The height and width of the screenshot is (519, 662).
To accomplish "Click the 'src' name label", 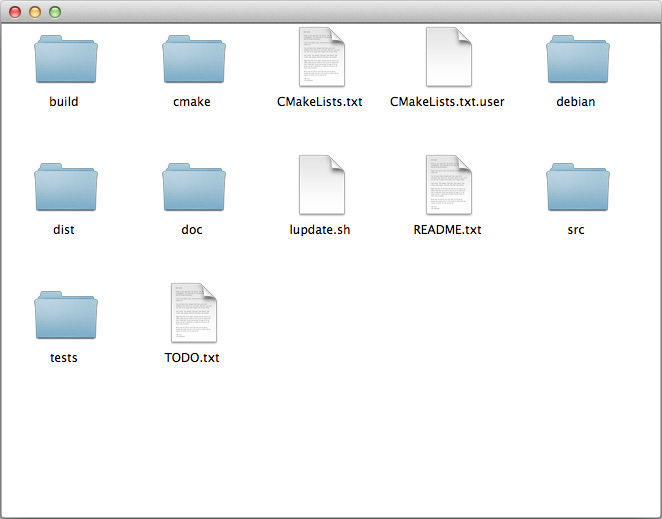I will click(x=576, y=230).
